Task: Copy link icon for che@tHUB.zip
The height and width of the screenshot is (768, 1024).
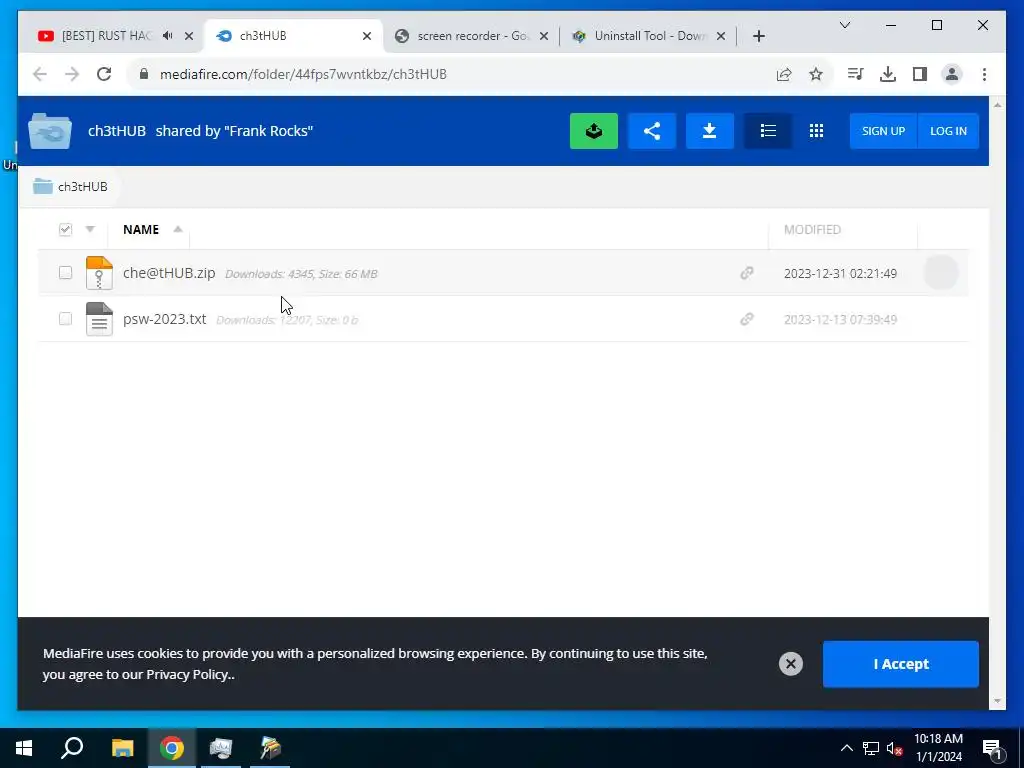Action: click(747, 273)
